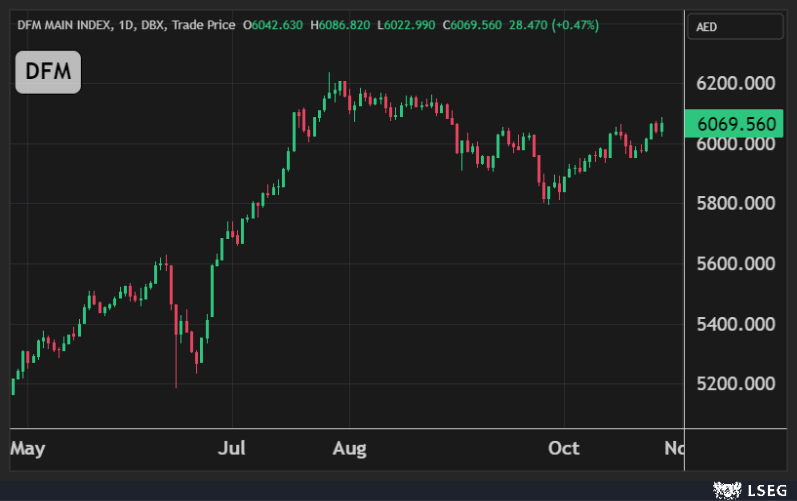Click the DFM symbol badge
This screenshot has width=797, height=501.
click(x=47, y=73)
